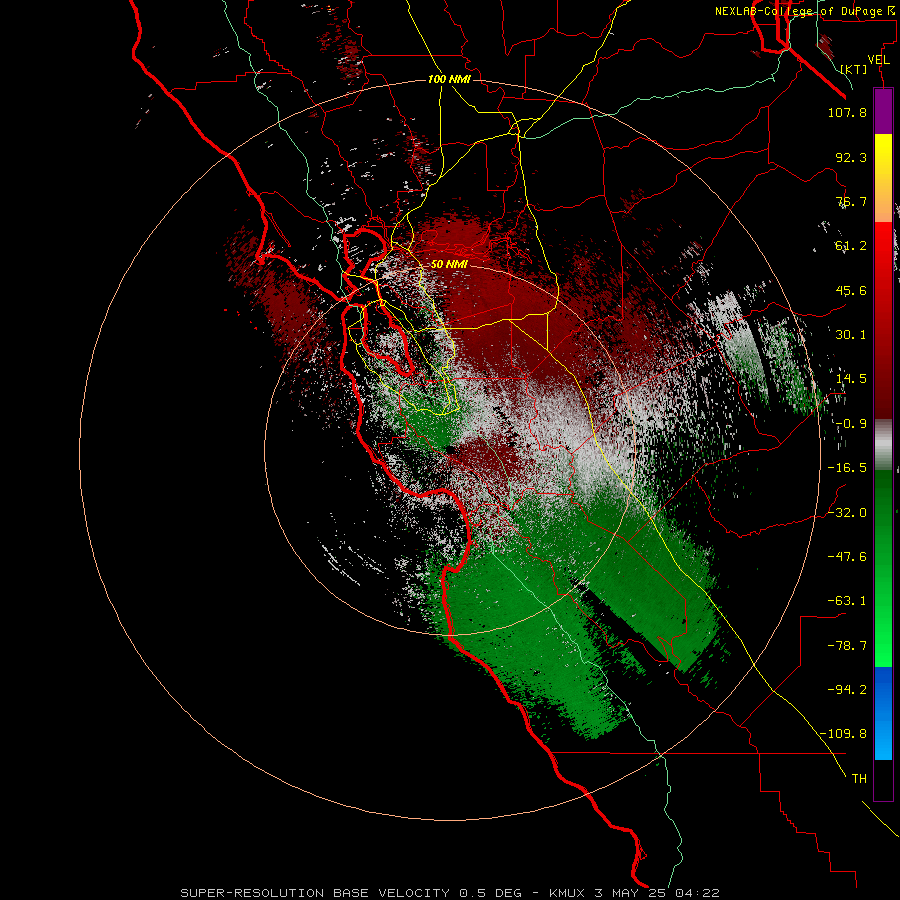Click the 107.8 velocity scale value
Viewport: 900px width, 900px height.
(847, 112)
